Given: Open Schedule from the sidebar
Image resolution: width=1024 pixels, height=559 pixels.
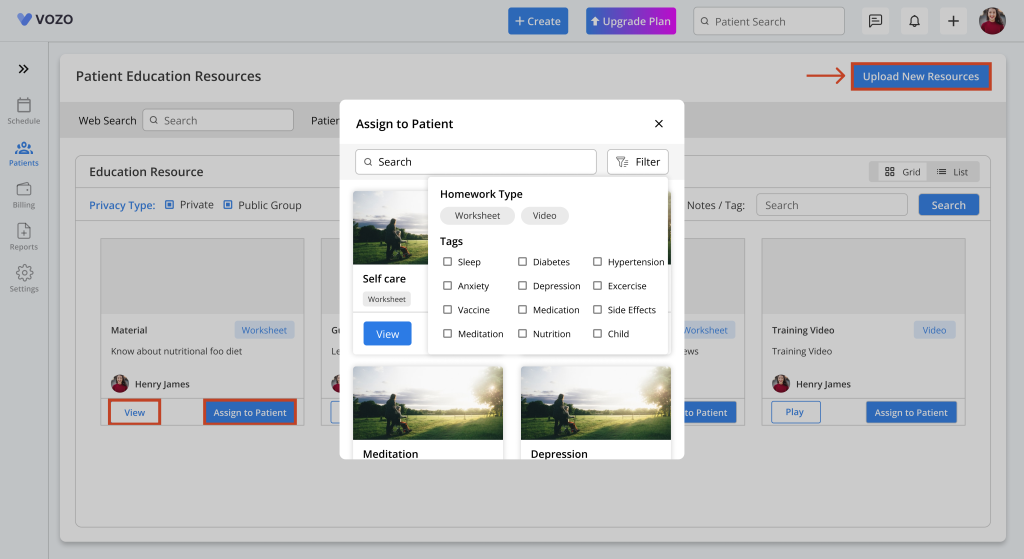Looking at the screenshot, I should click(24, 110).
